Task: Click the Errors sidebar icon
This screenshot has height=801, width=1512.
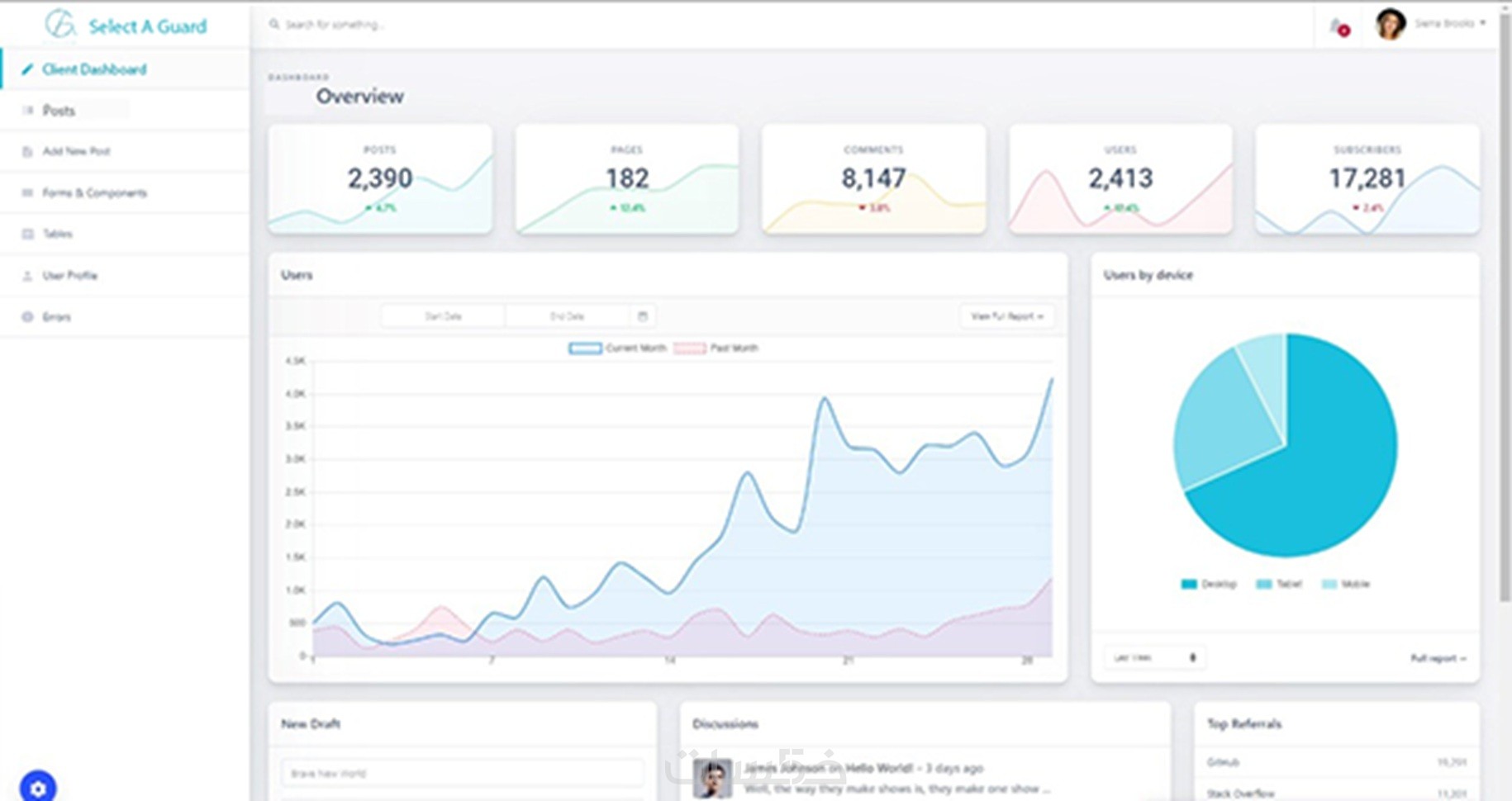Action: click(x=27, y=317)
